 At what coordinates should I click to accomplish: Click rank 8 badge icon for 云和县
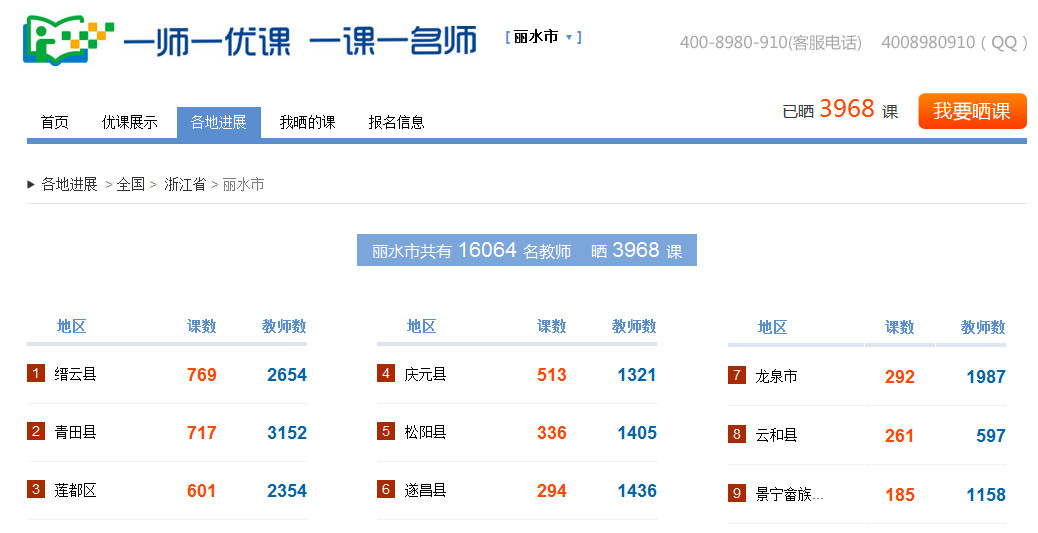[737, 434]
